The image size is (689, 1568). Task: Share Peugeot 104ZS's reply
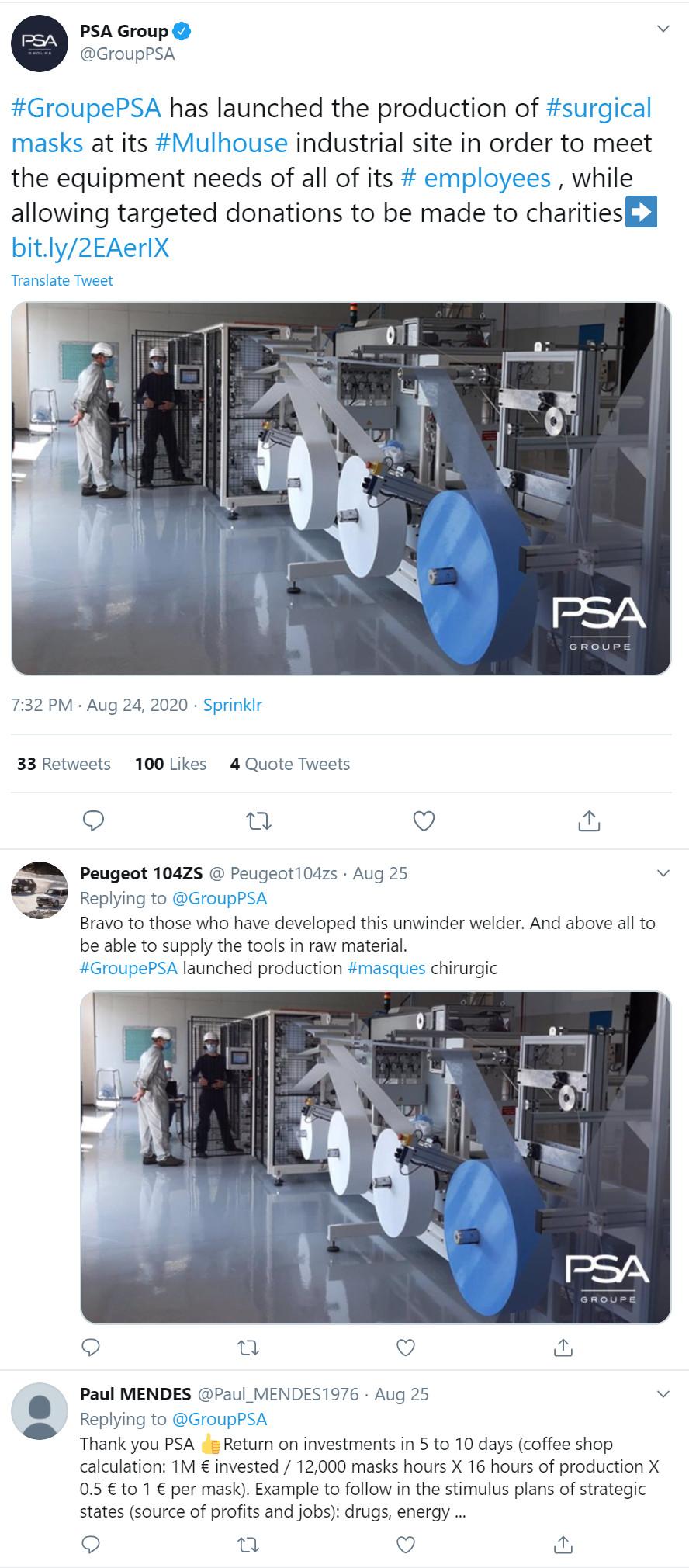[x=563, y=1348]
